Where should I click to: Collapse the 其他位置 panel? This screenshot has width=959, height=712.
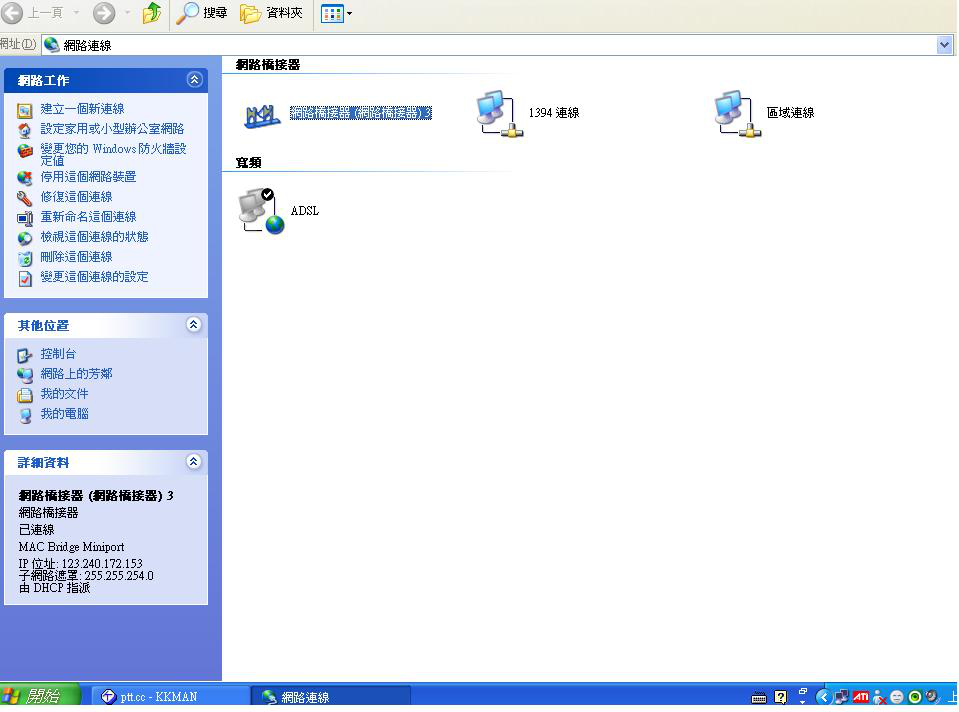click(x=194, y=325)
